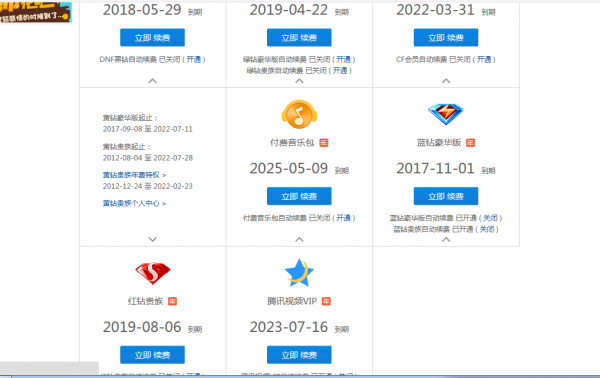Disable 蓝钻豪华版自动续费 via 关闭 link
This screenshot has width=600, height=378.
pos(490,218)
